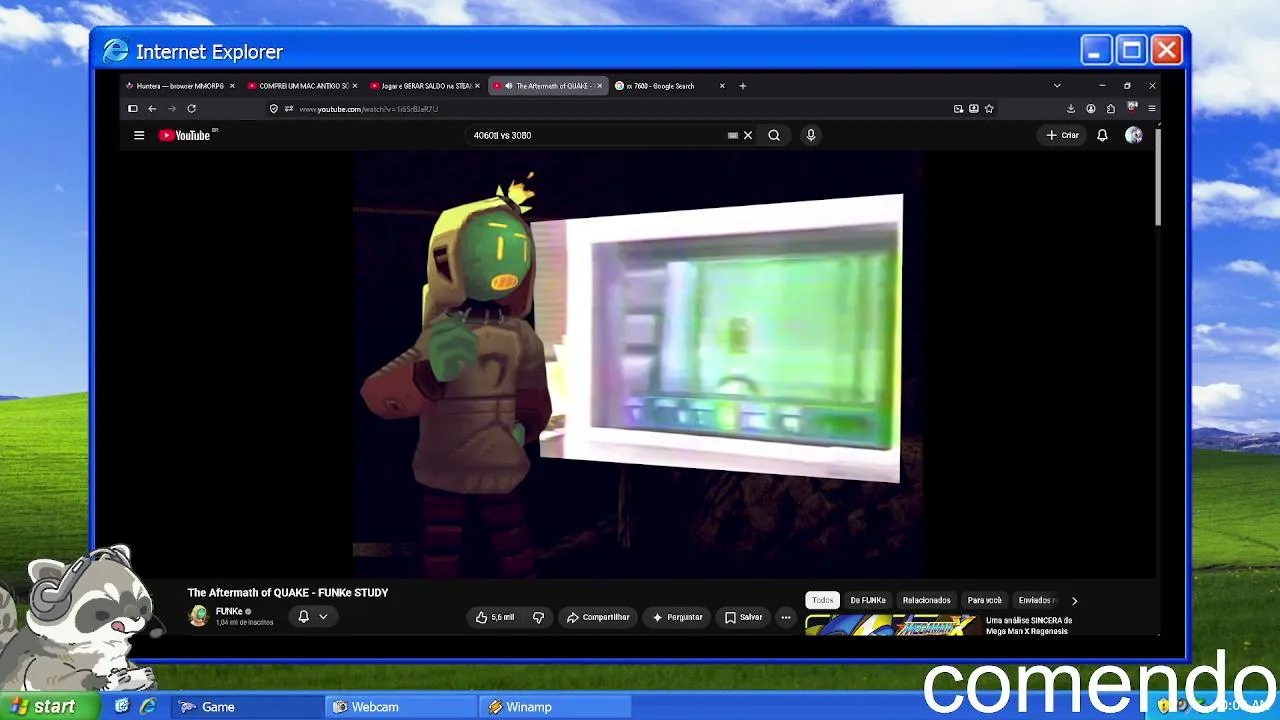Click the browser address bar URL
This screenshot has width=1280, height=720.
point(368,109)
